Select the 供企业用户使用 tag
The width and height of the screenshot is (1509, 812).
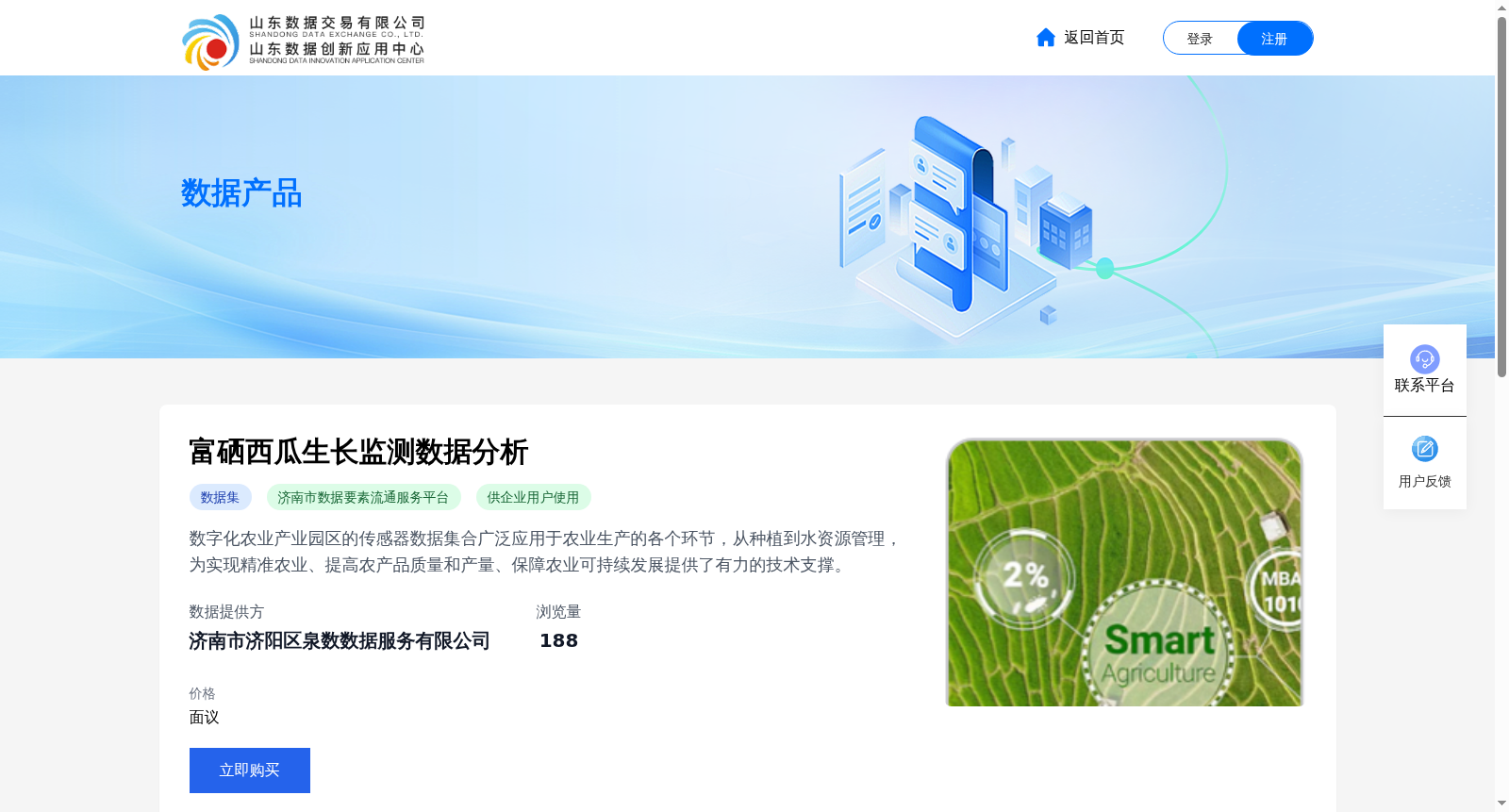click(533, 497)
